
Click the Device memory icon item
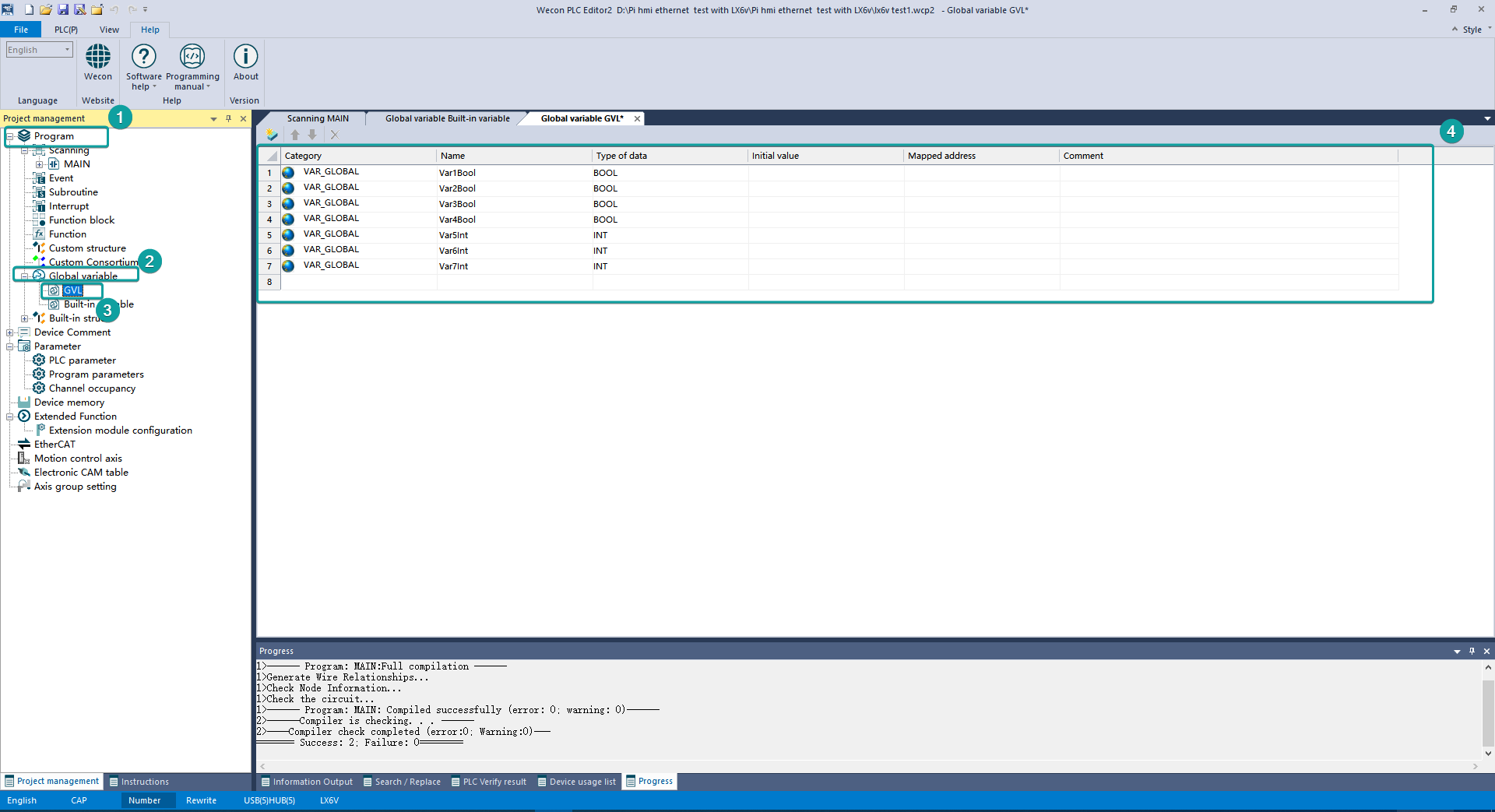[x=24, y=402]
